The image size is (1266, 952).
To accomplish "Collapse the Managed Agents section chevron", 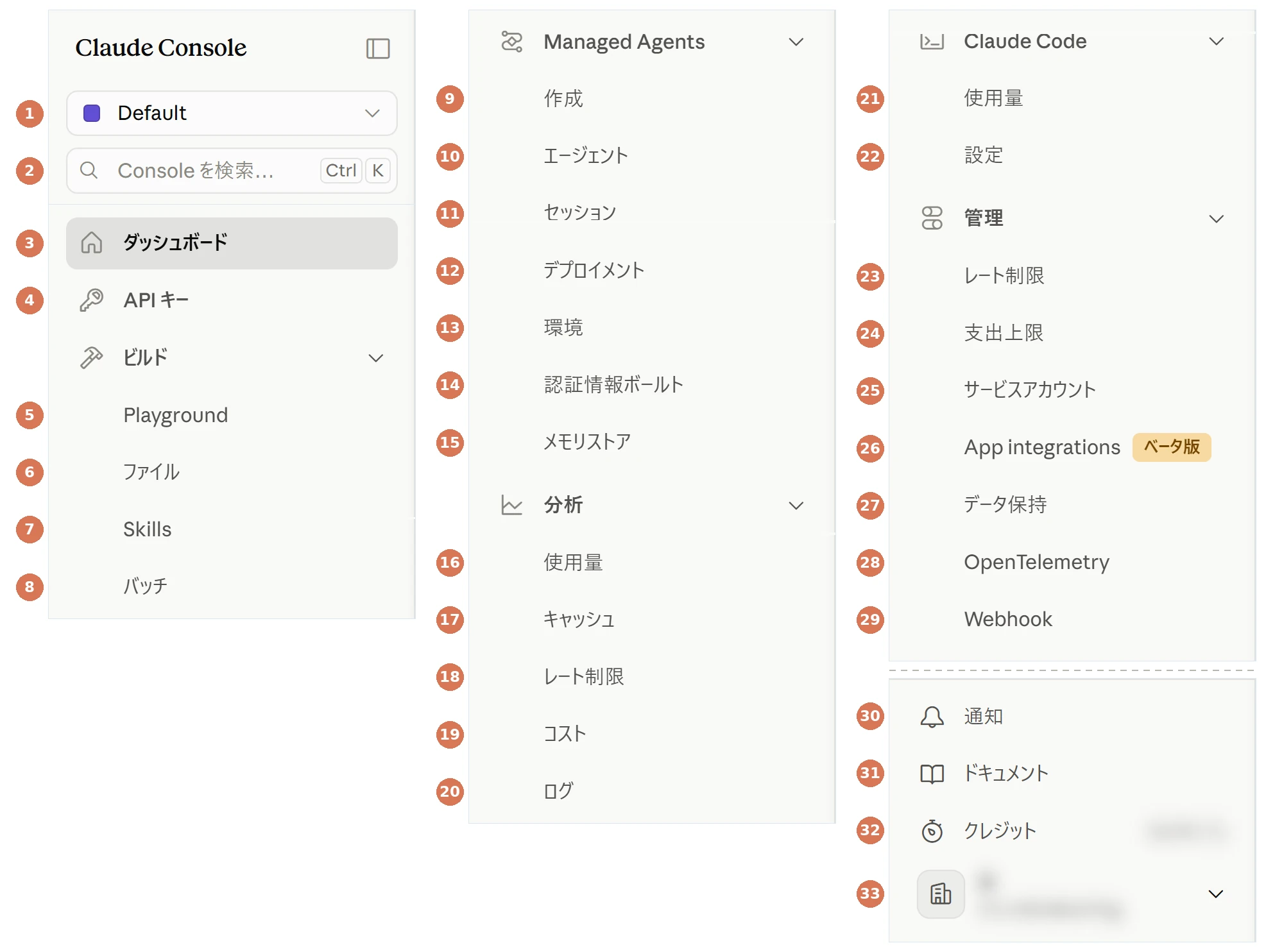I will (x=796, y=42).
